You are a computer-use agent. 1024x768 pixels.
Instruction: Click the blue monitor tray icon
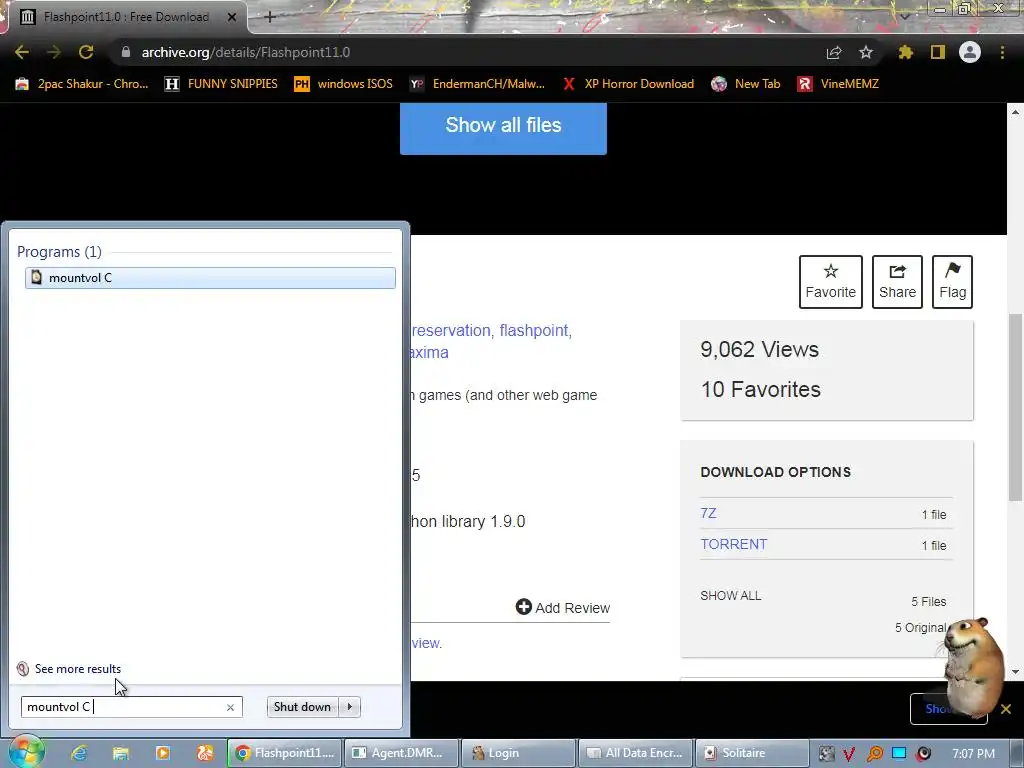click(x=899, y=754)
